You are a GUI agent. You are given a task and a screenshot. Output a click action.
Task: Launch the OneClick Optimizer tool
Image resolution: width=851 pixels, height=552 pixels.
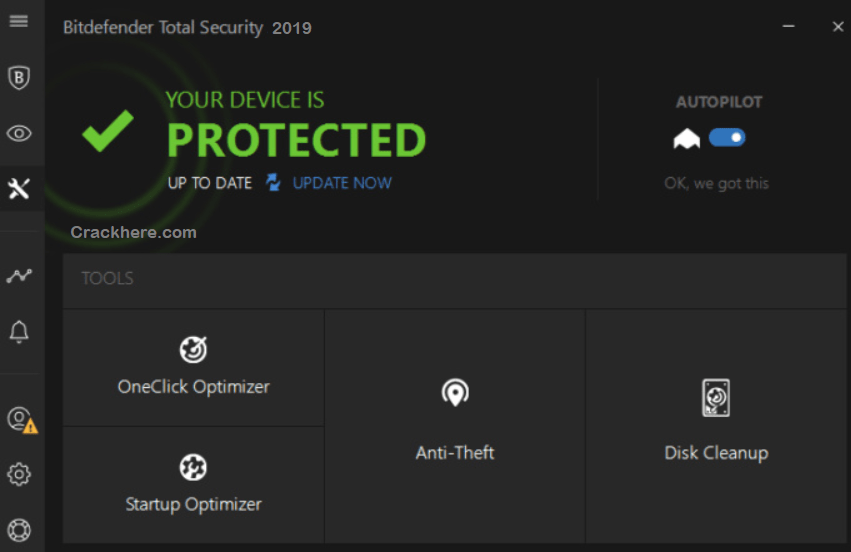coord(193,367)
